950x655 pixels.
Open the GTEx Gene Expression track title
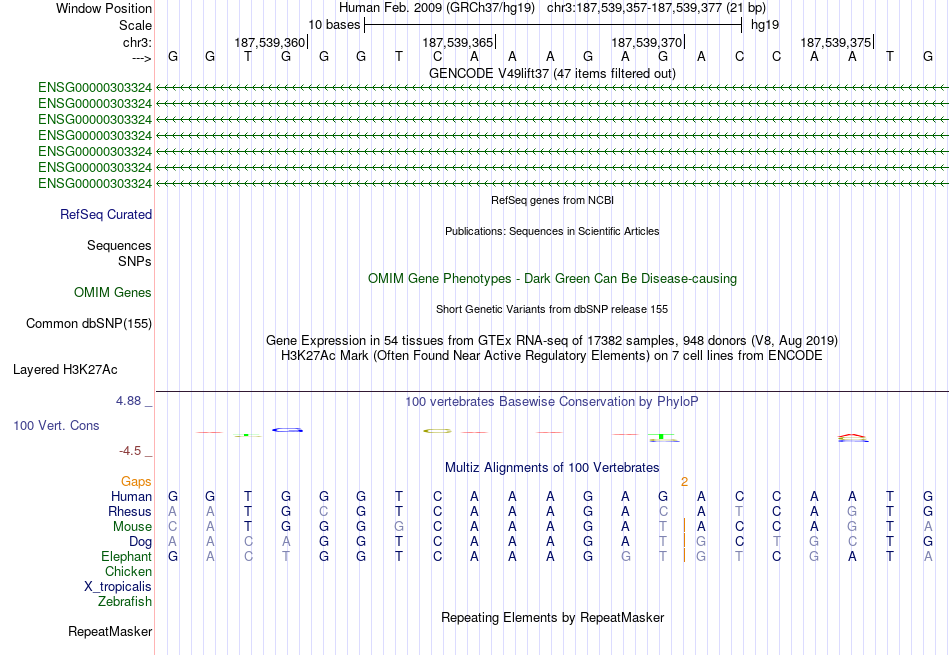(x=552, y=341)
